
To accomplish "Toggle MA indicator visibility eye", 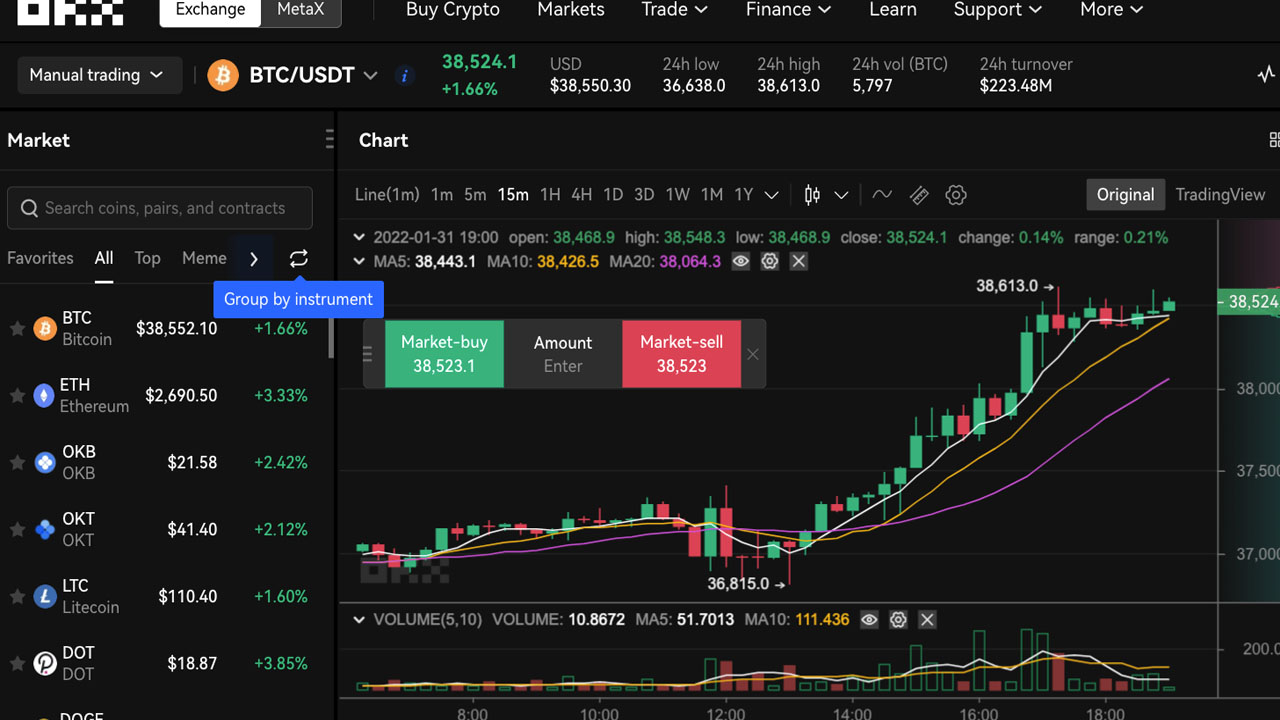I will coord(740,262).
